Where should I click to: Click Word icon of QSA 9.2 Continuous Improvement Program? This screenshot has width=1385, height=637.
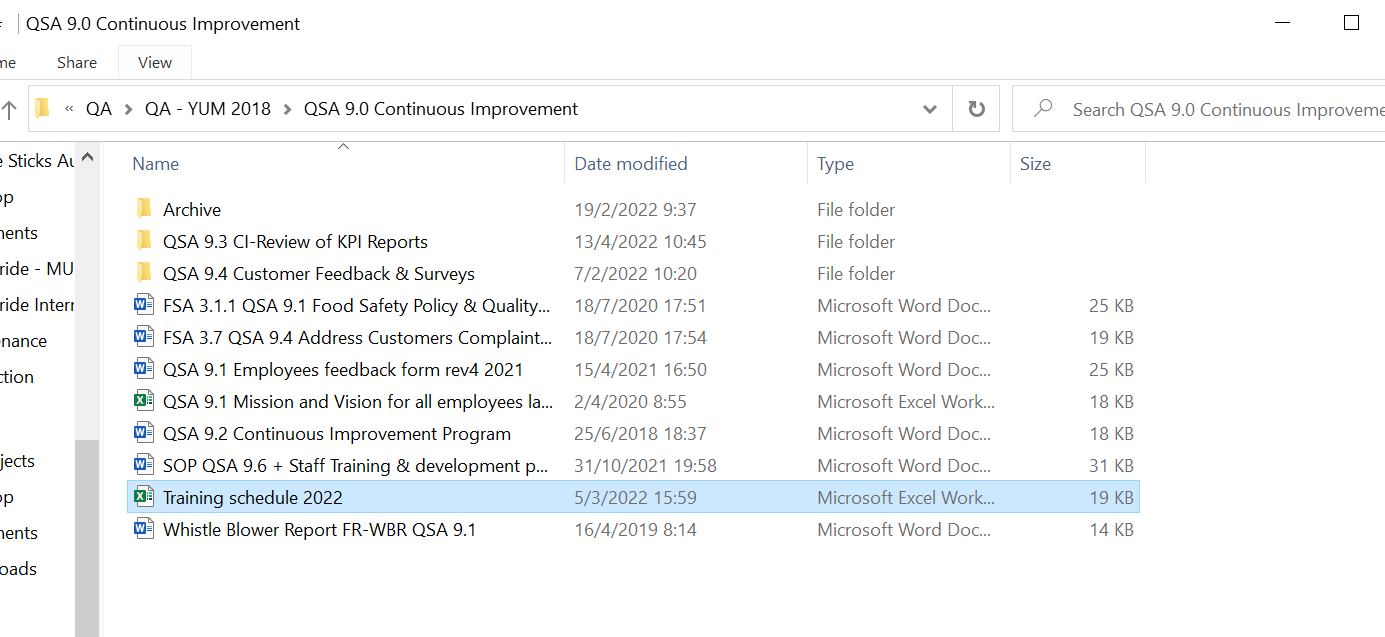click(144, 433)
